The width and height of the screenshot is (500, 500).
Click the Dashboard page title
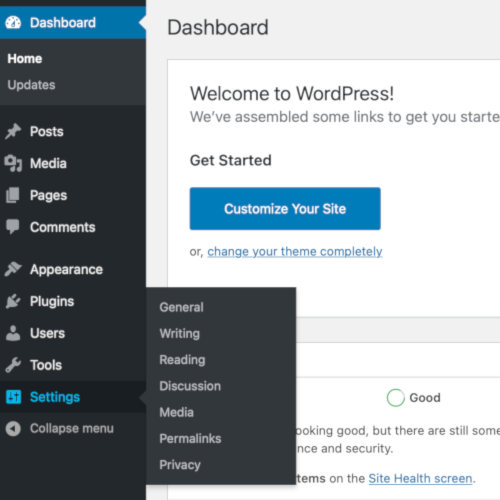[x=218, y=27]
